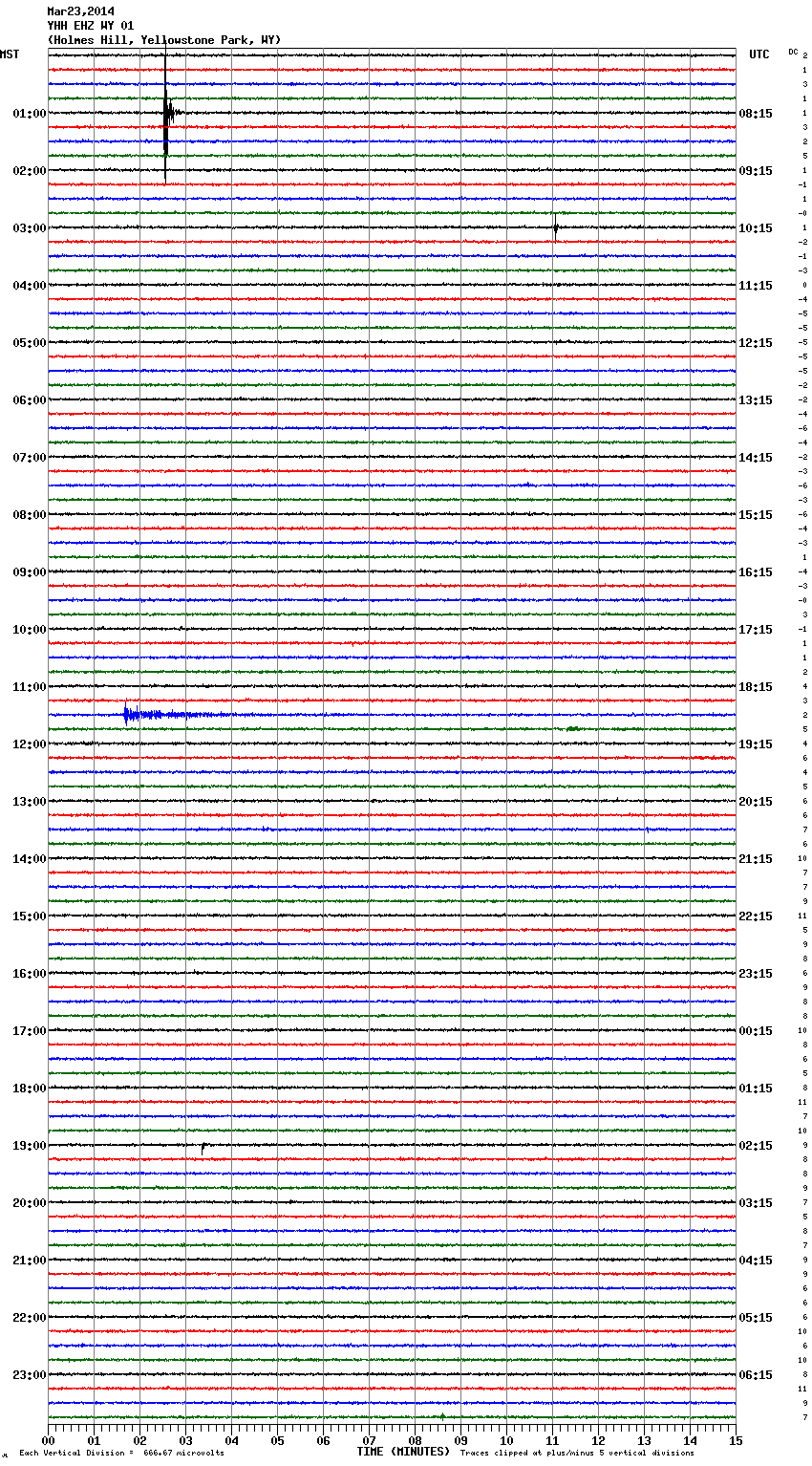Image resolution: width=812 pixels, height=1466 pixels.
Task: Click the 05:00 MST time label
Action: (30, 343)
